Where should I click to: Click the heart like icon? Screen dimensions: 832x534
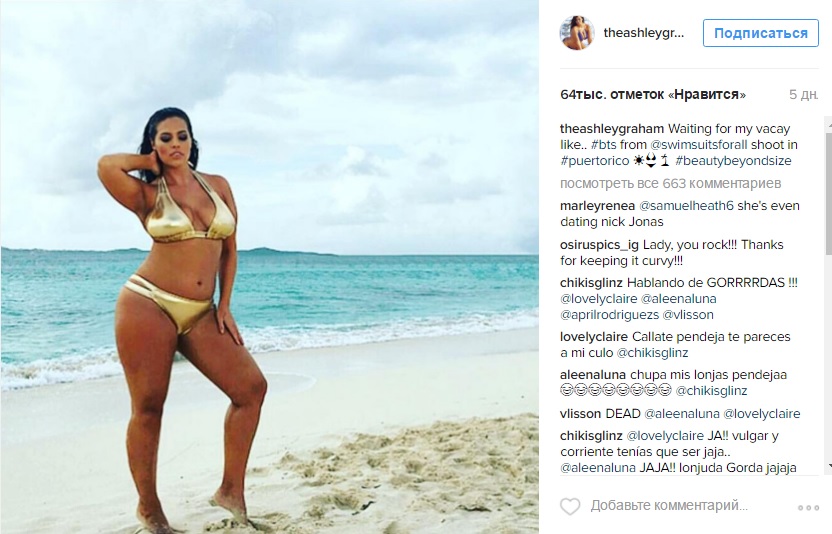[x=570, y=506]
